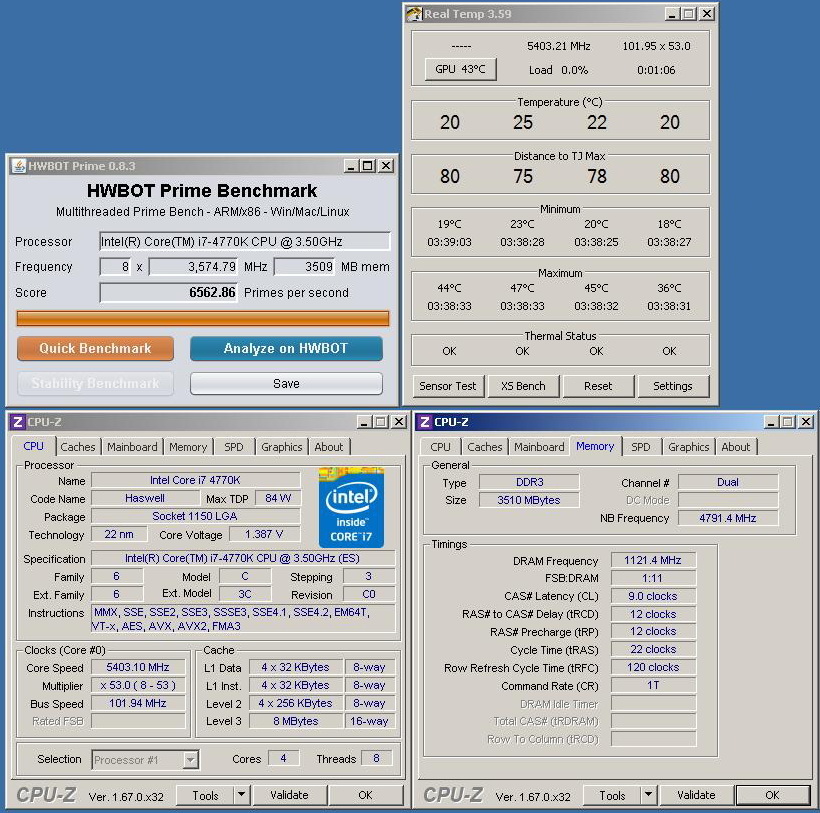Screen dimensions: 820x813
Task: Click the Multiplier x 53.0 value
Action: click(x=138, y=685)
